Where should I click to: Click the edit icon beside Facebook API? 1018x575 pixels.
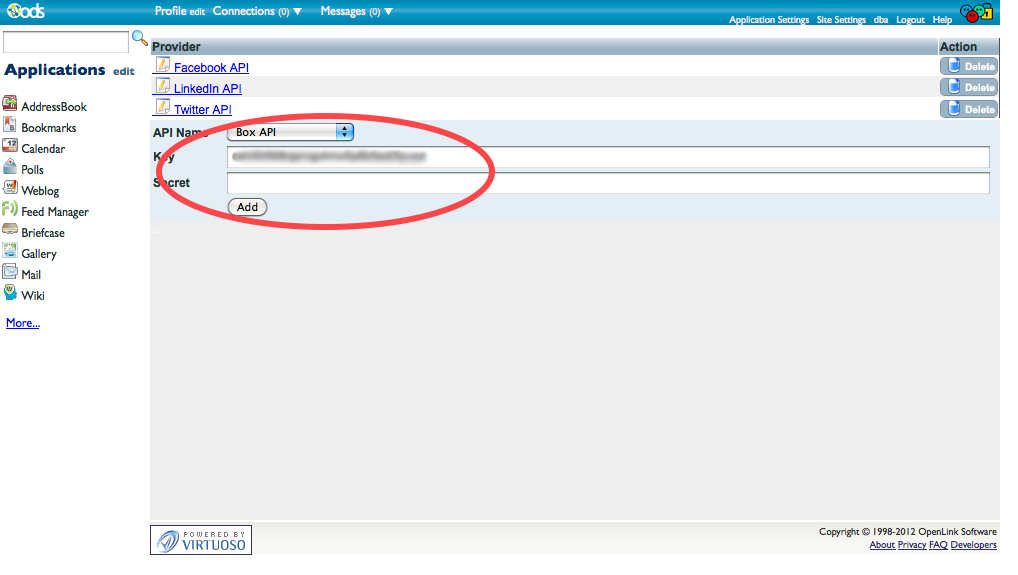(x=162, y=65)
